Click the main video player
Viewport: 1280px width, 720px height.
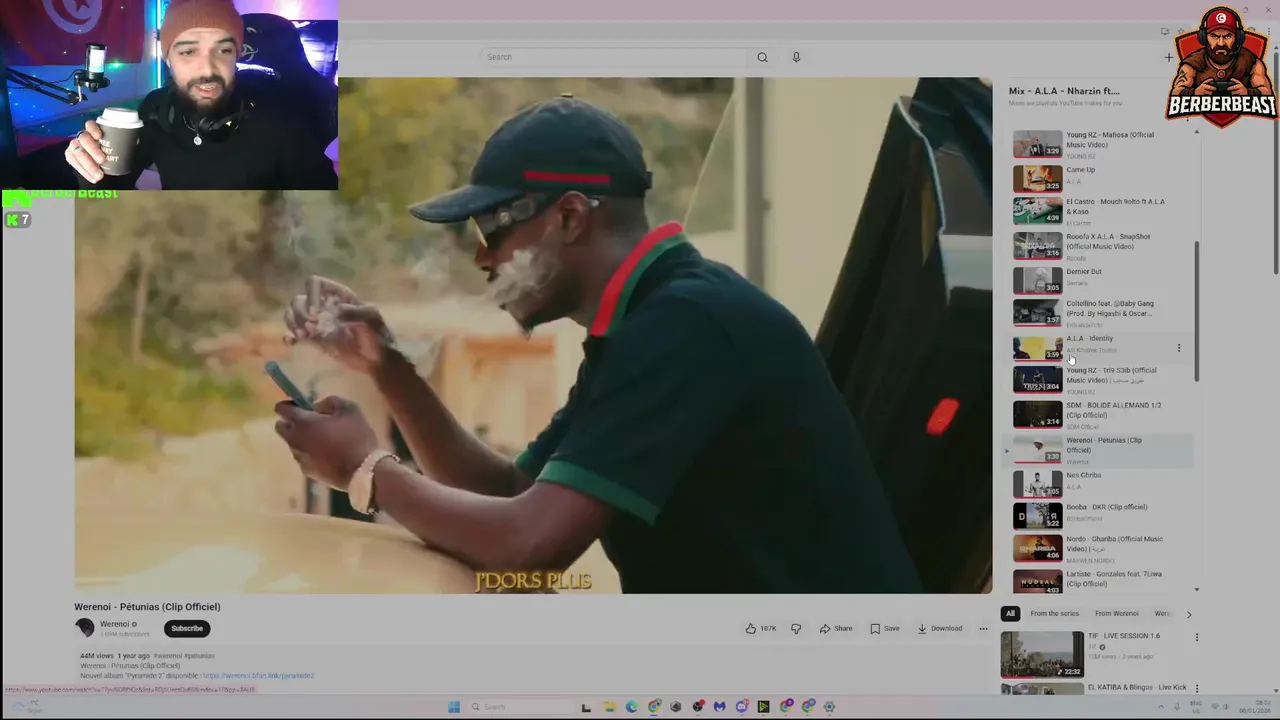[x=533, y=335]
